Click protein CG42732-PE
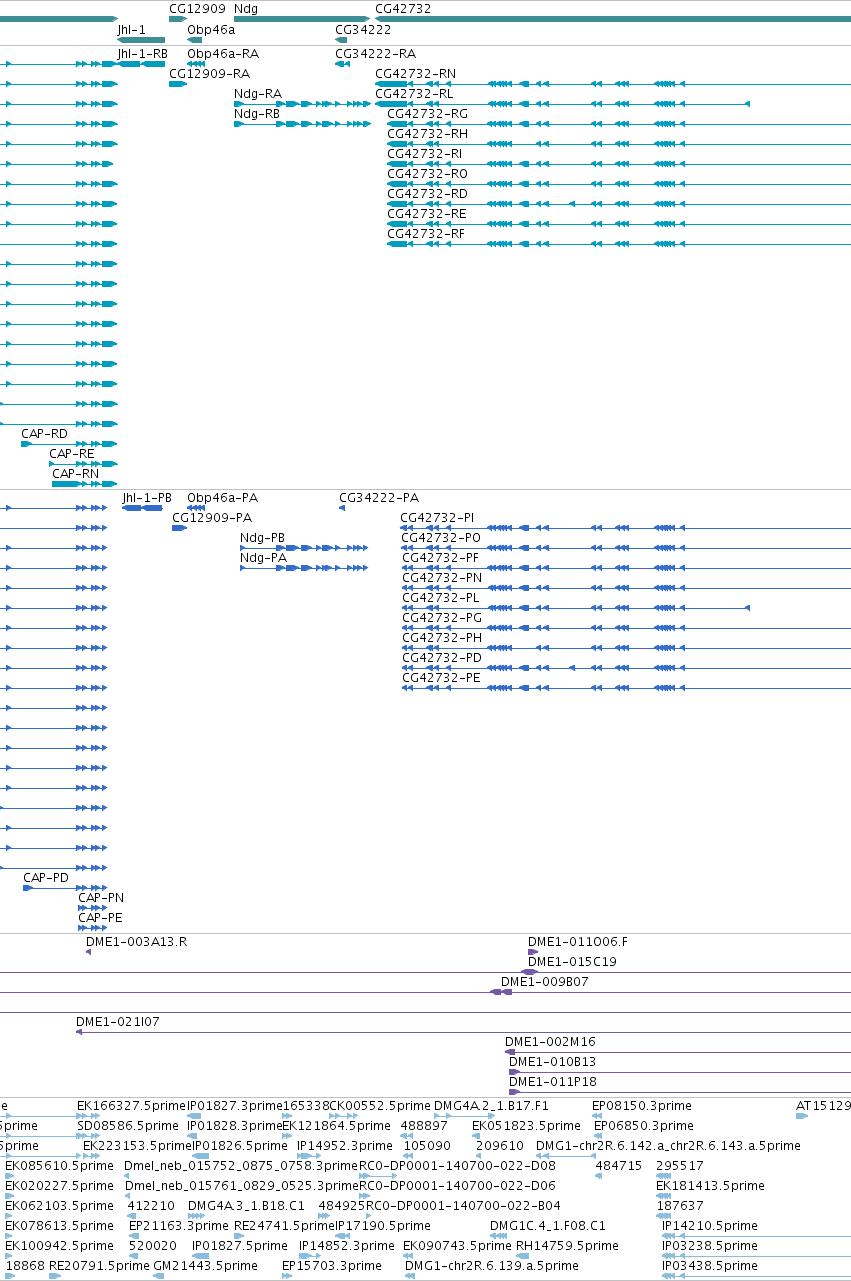 [x=441, y=677]
